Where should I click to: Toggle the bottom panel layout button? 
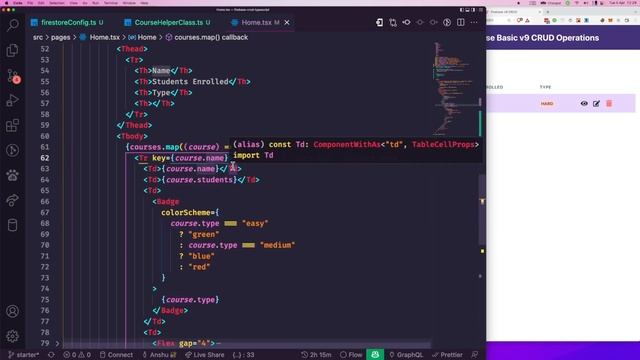(467, 10)
